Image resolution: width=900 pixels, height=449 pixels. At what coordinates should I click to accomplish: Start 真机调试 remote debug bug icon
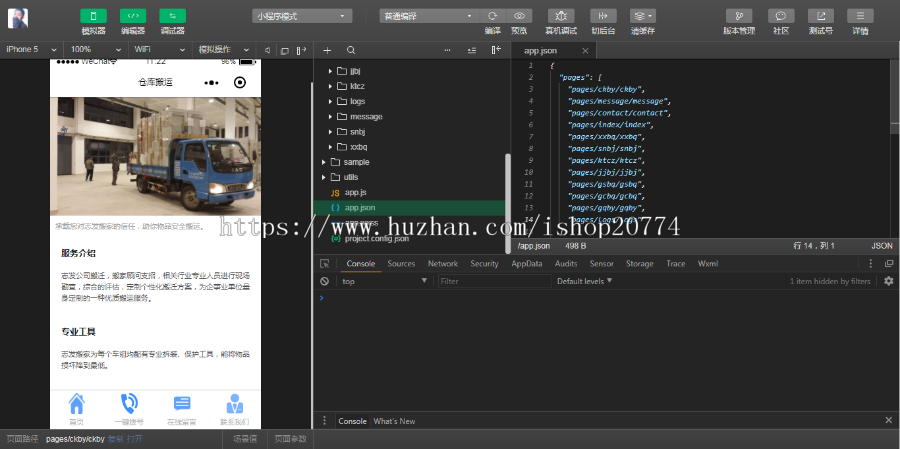(561, 16)
